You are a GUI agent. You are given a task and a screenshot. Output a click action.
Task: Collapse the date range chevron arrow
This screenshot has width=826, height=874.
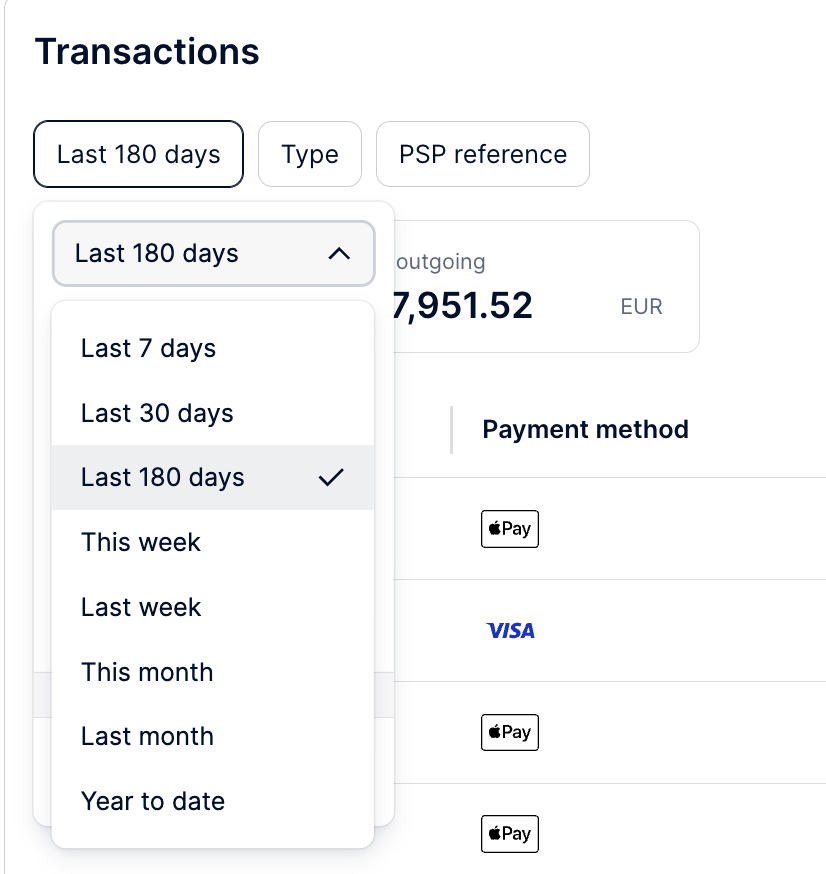339,254
